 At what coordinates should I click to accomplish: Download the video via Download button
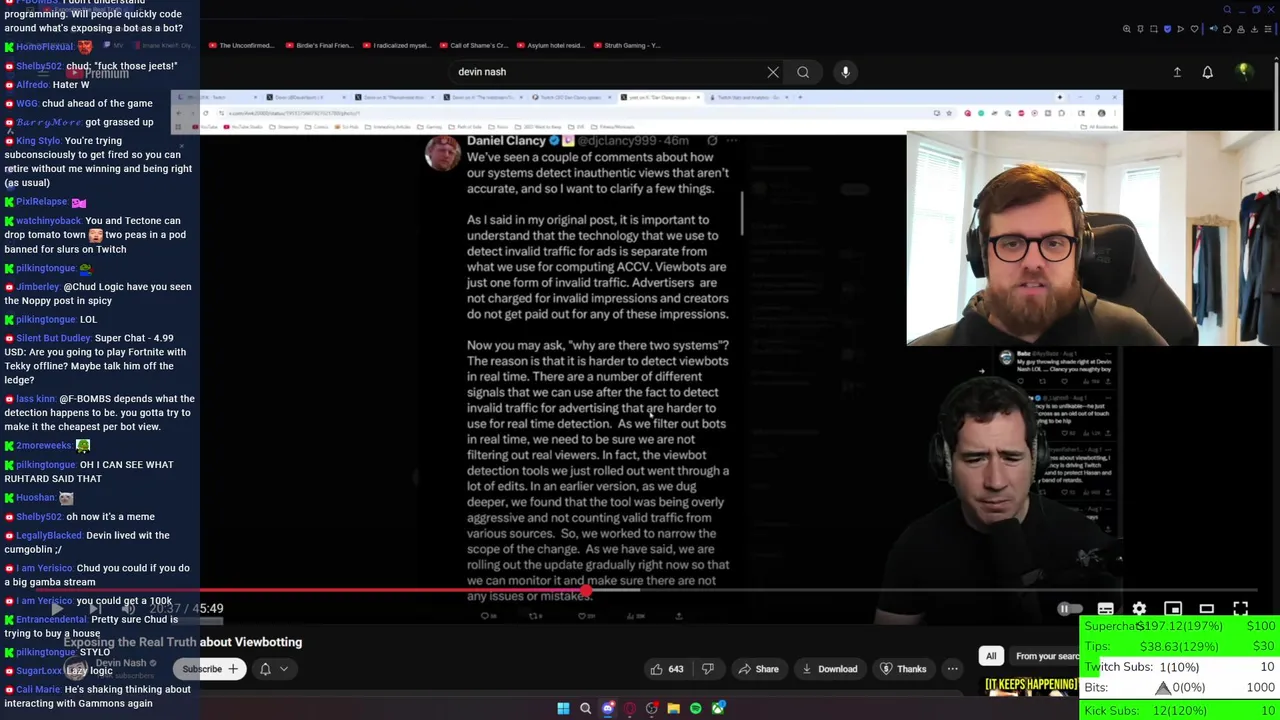click(829, 669)
